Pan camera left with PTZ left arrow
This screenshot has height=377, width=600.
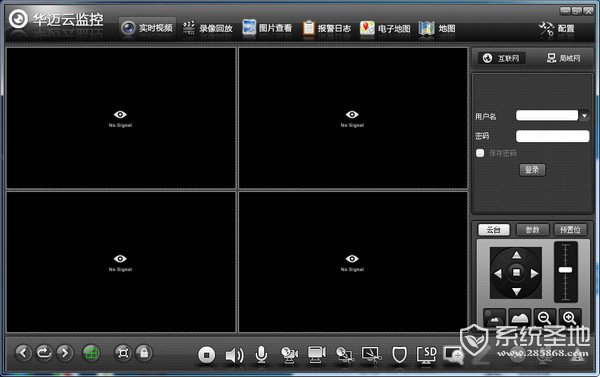click(x=498, y=273)
